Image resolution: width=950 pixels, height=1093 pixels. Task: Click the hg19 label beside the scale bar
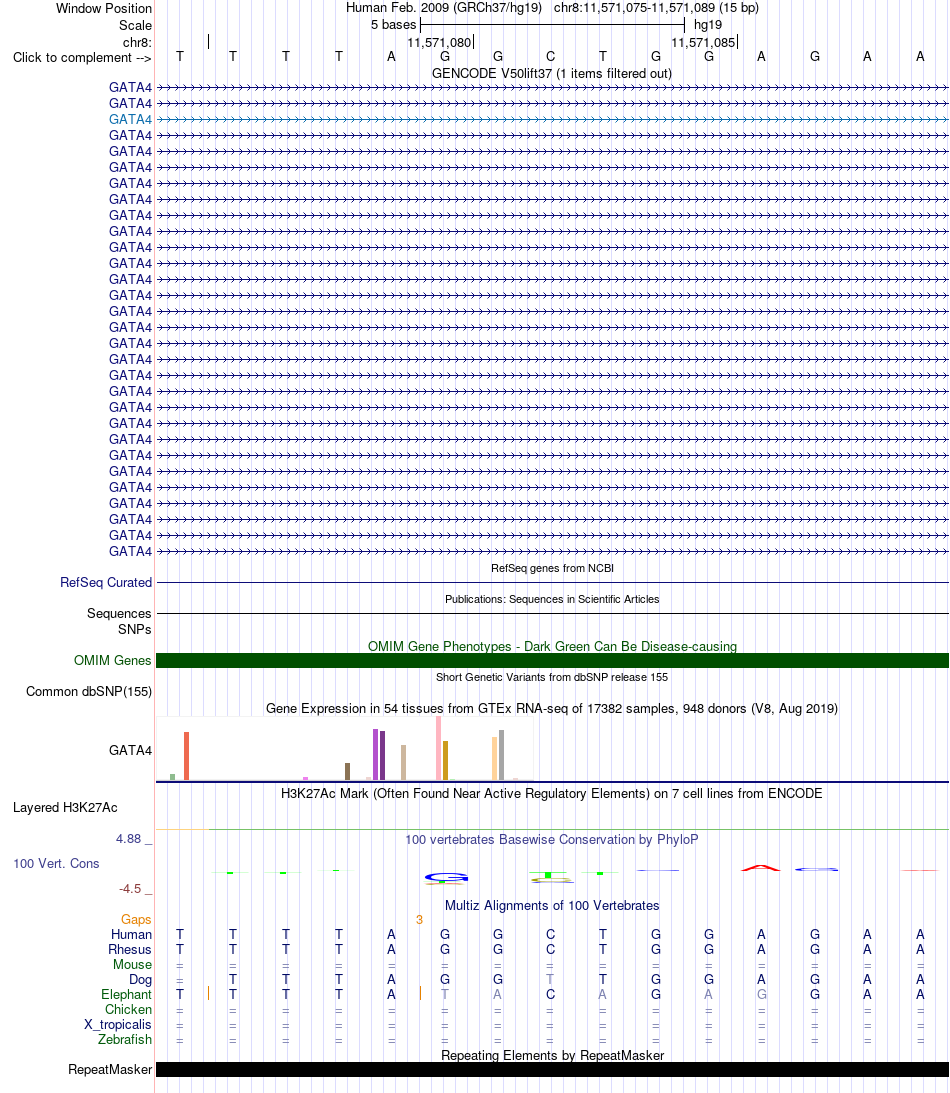click(707, 25)
